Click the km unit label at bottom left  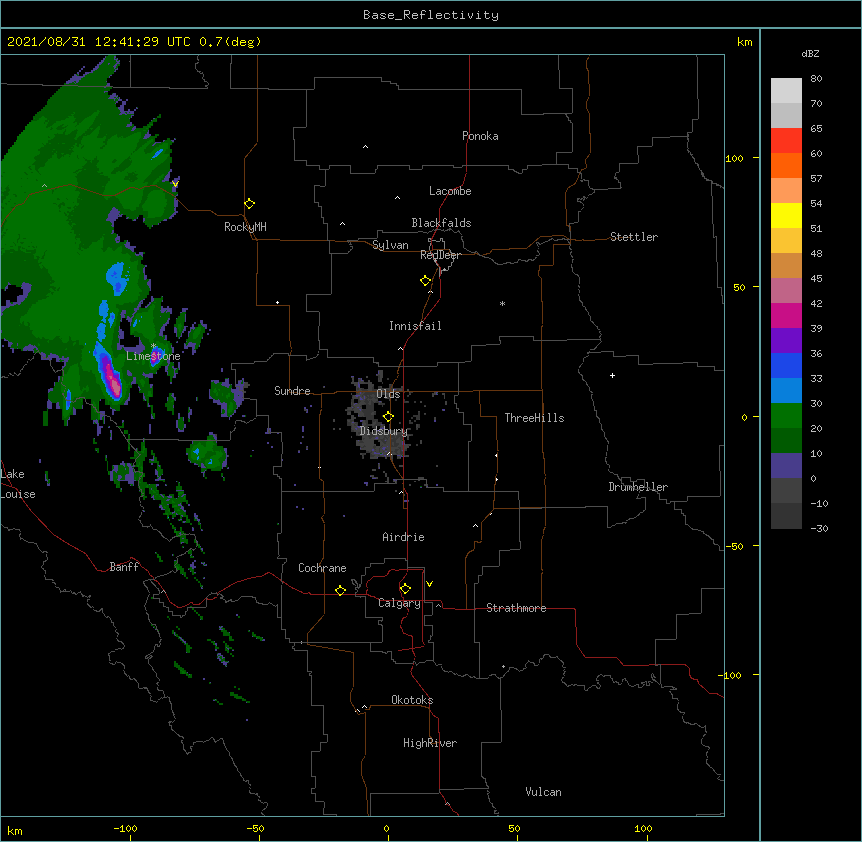point(15,830)
